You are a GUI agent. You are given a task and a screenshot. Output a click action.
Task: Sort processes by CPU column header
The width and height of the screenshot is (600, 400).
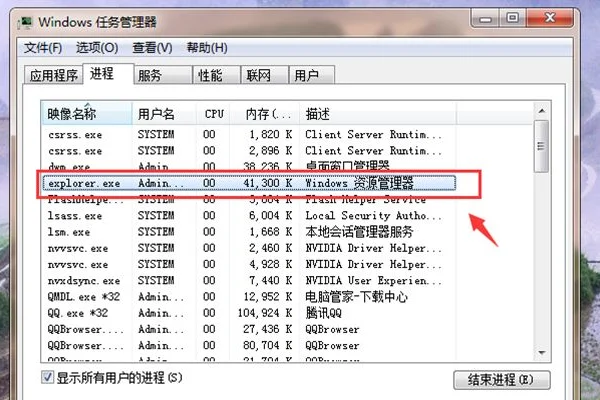[214, 114]
